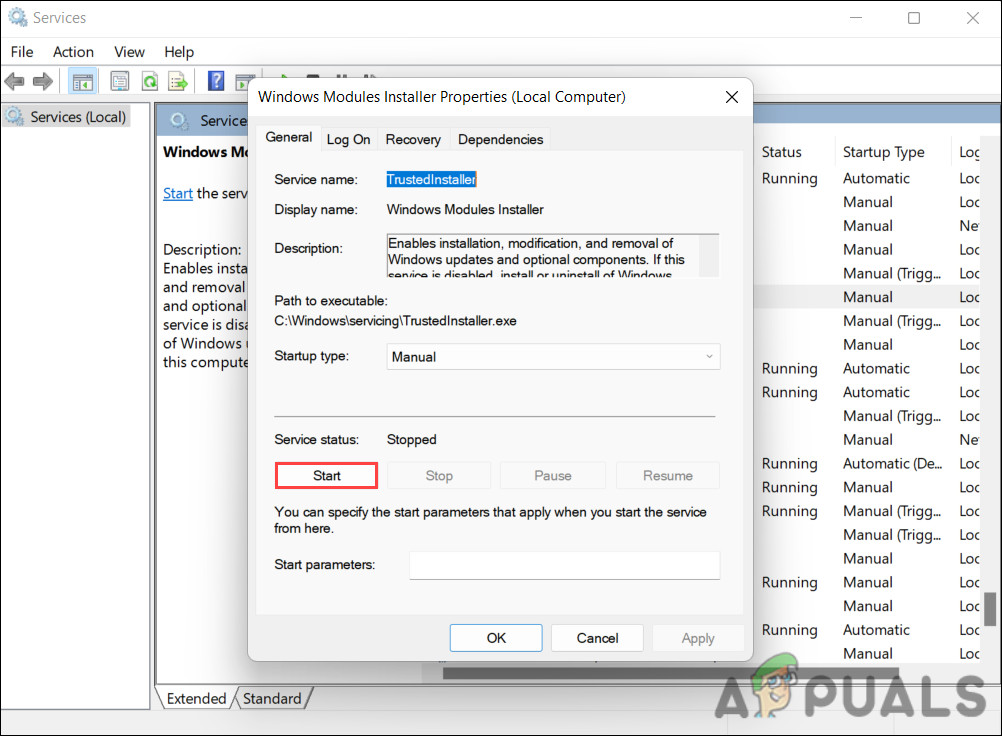Viewport: 1002px width, 736px height.
Task: Click the 'Automatic (De...' startup type cell
Action: point(892,463)
